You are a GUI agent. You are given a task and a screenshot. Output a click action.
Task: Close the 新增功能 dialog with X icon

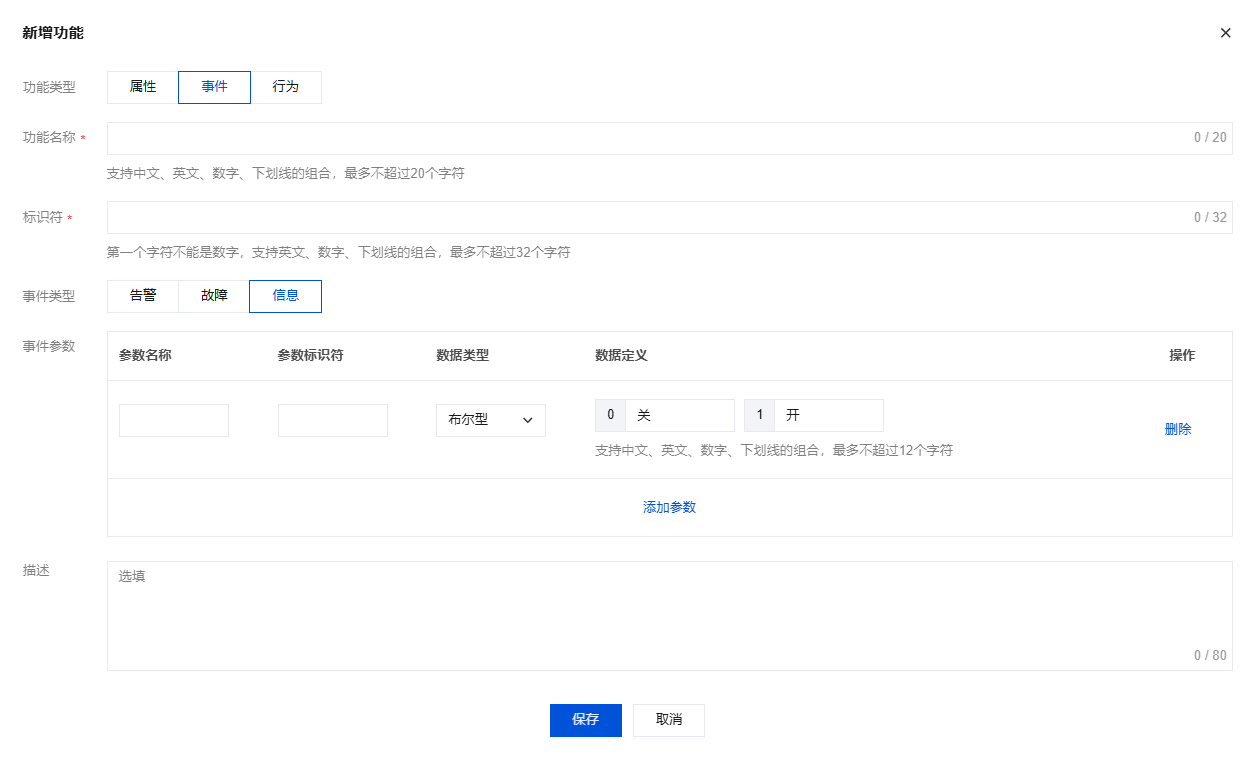[x=1225, y=33]
